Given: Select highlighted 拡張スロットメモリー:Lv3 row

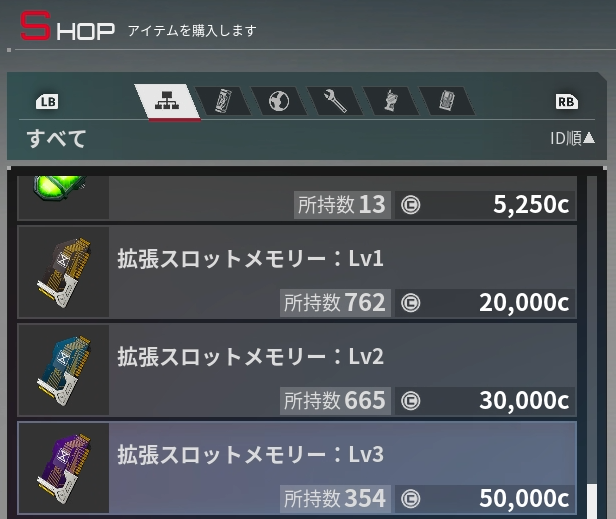Looking at the screenshot, I should [x=297, y=468].
